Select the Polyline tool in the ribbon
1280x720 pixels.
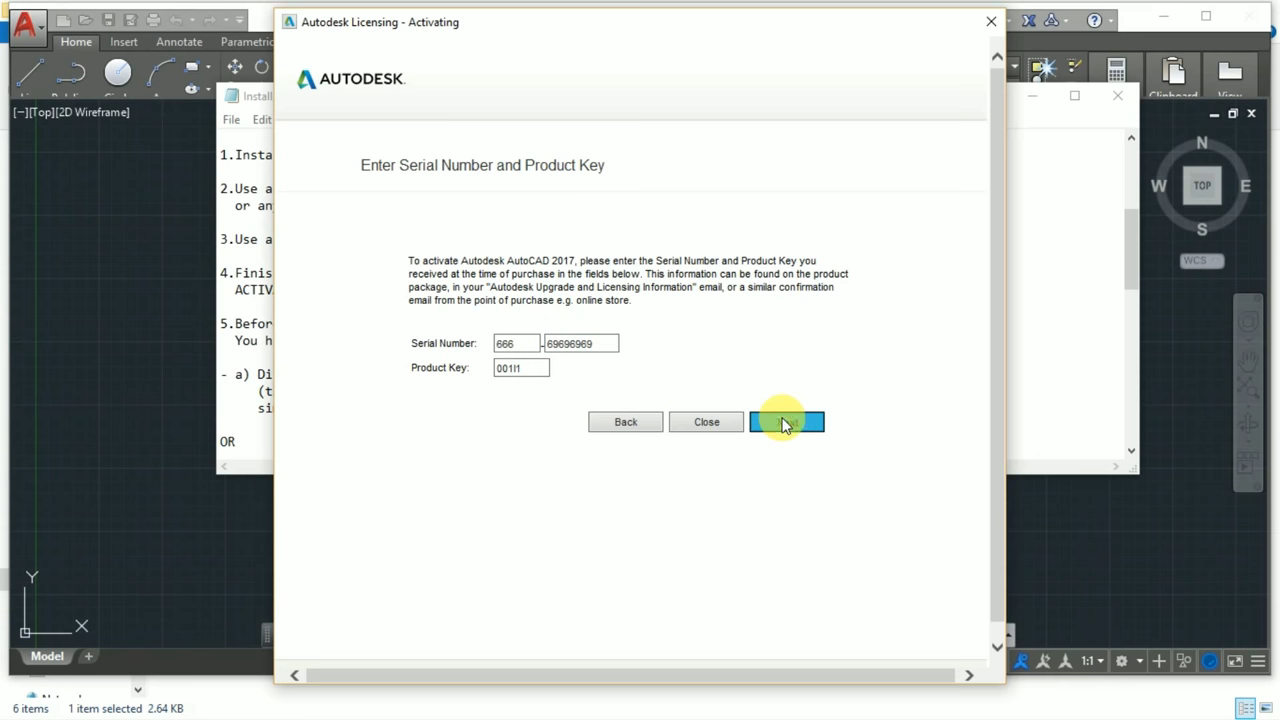click(72, 72)
